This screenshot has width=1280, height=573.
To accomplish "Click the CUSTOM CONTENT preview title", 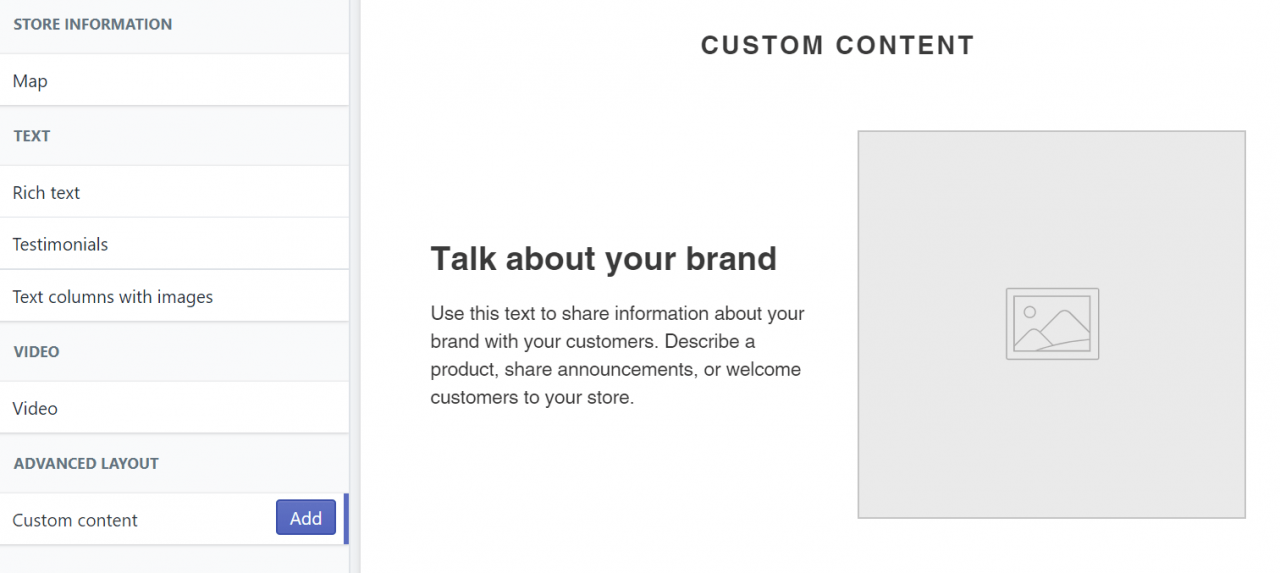I will 838,45.
